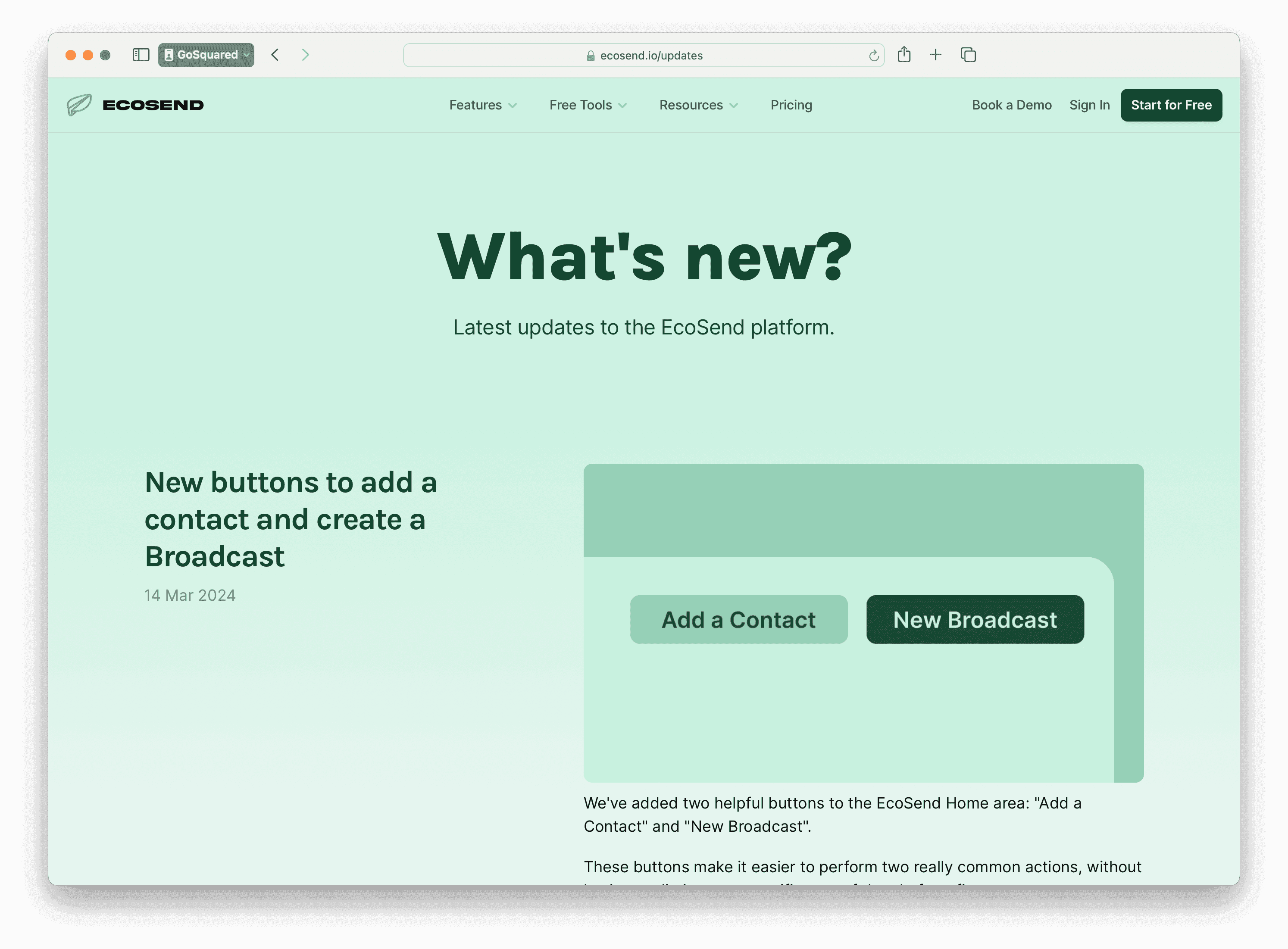Expand the Resources chevron arrow

[733, 106]
